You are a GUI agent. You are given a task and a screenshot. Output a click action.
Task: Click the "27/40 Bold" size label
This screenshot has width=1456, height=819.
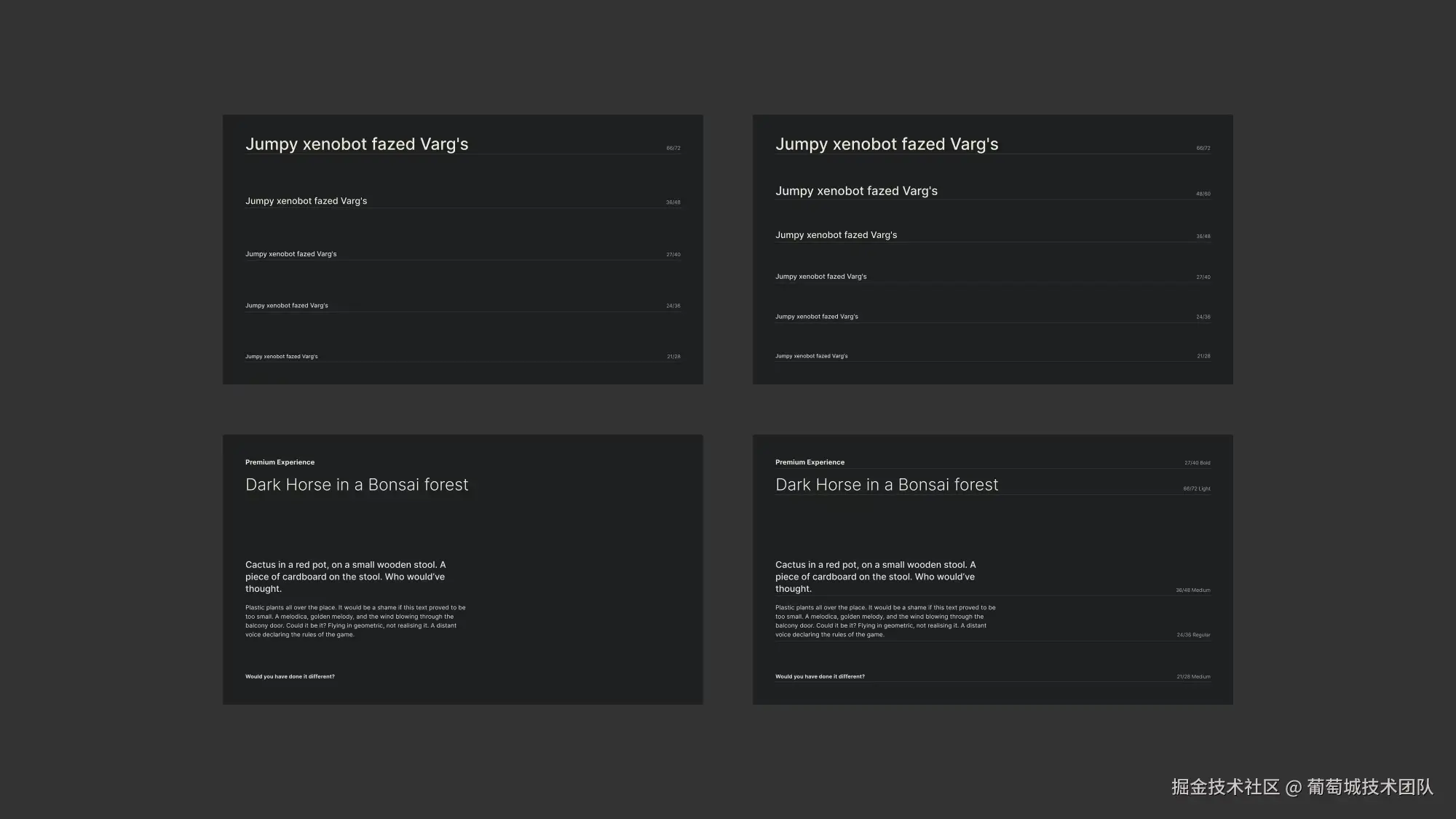[1197, 463]
